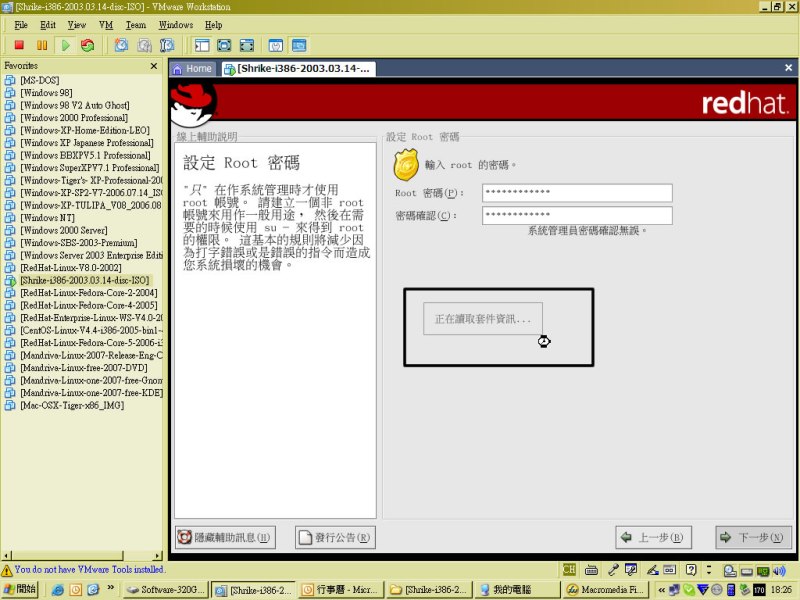
Task: Click the VMware Tools warning icon
Action: pyautogui.click(x=7, y=570)
